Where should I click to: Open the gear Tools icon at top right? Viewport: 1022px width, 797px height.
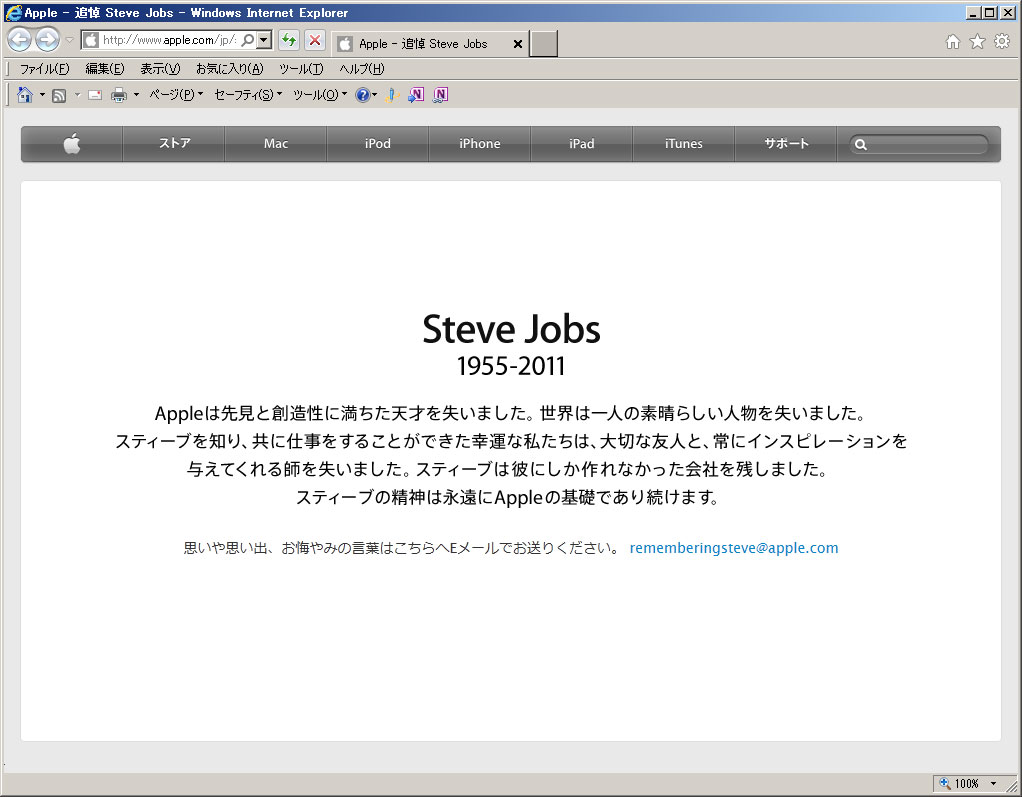click(x=1002, y=42)
